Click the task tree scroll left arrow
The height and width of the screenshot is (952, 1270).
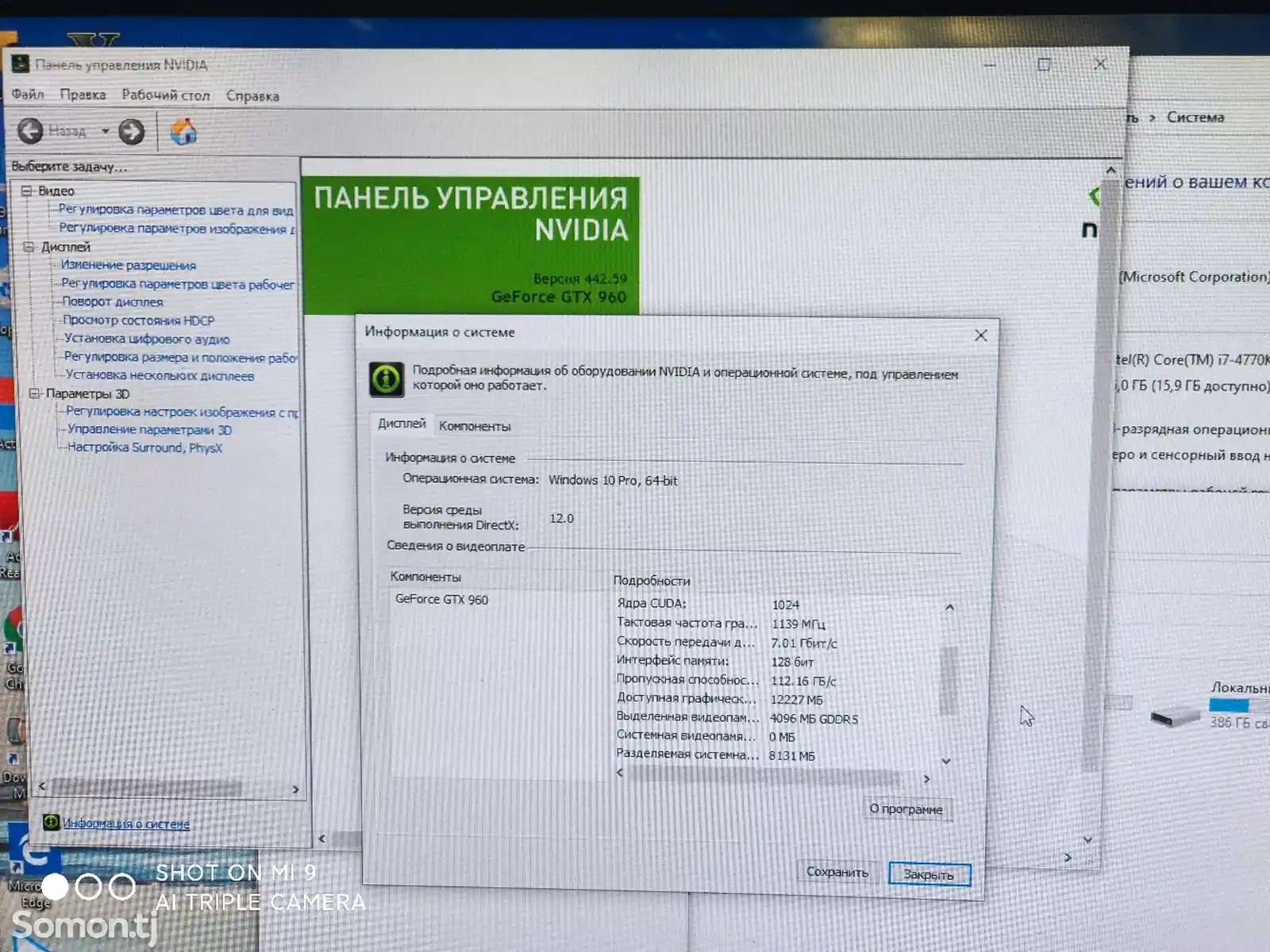42,786
